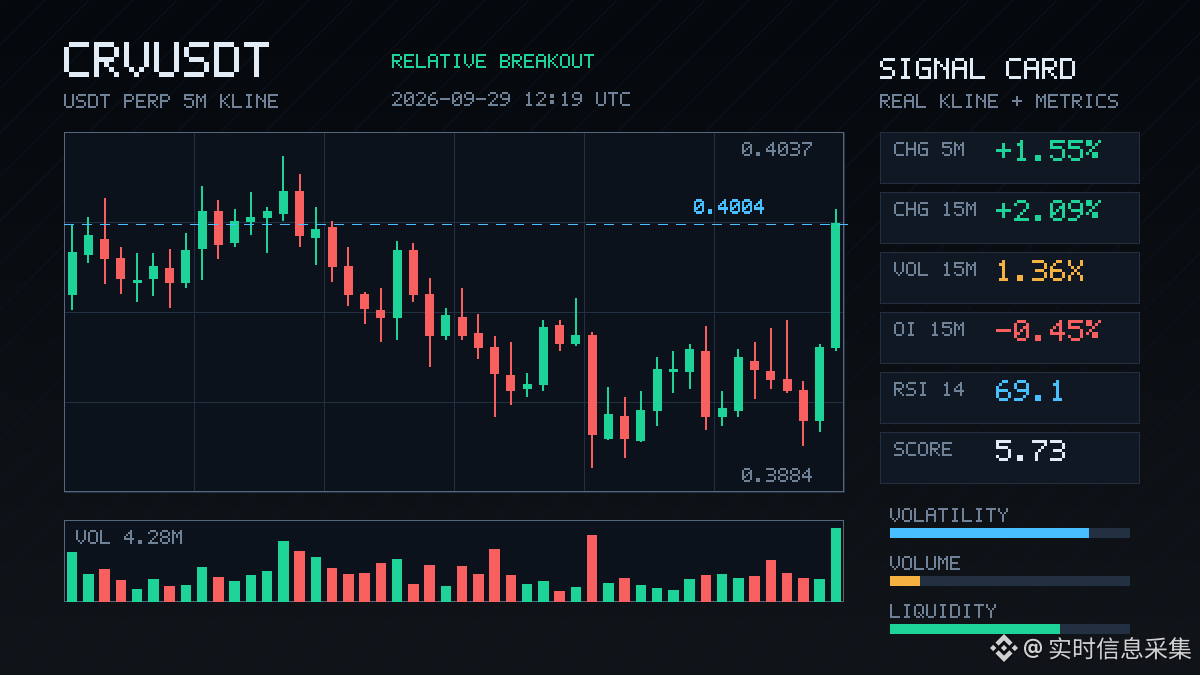The image size is (1200, 675).
Task: Click the green LIQUIDITY bar
Action: [975, 629]
